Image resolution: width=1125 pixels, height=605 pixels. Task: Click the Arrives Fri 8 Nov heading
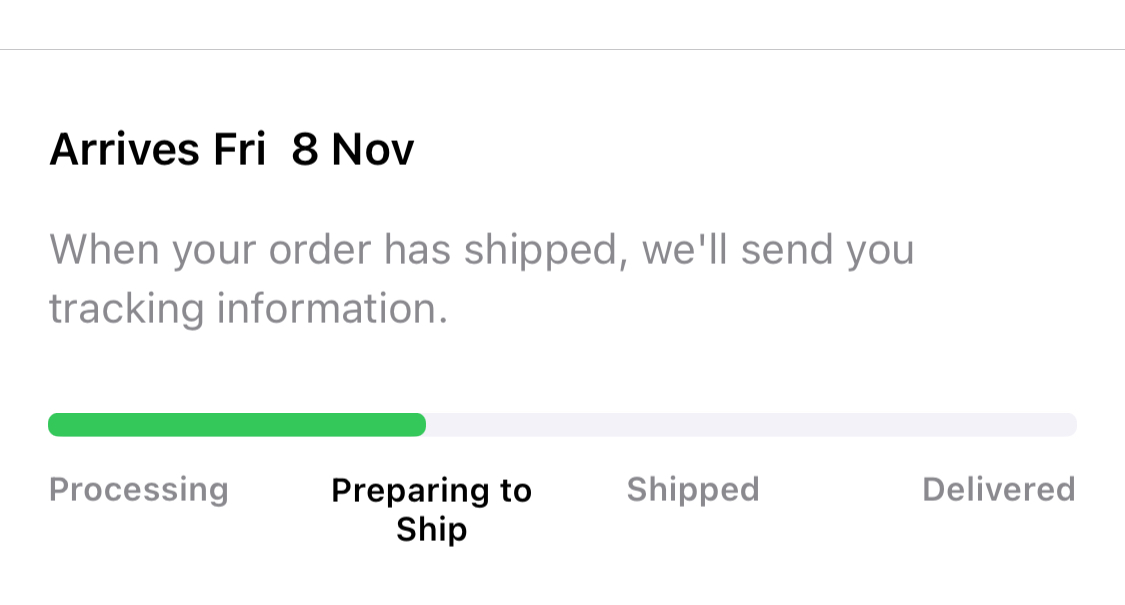coord(231,151)
